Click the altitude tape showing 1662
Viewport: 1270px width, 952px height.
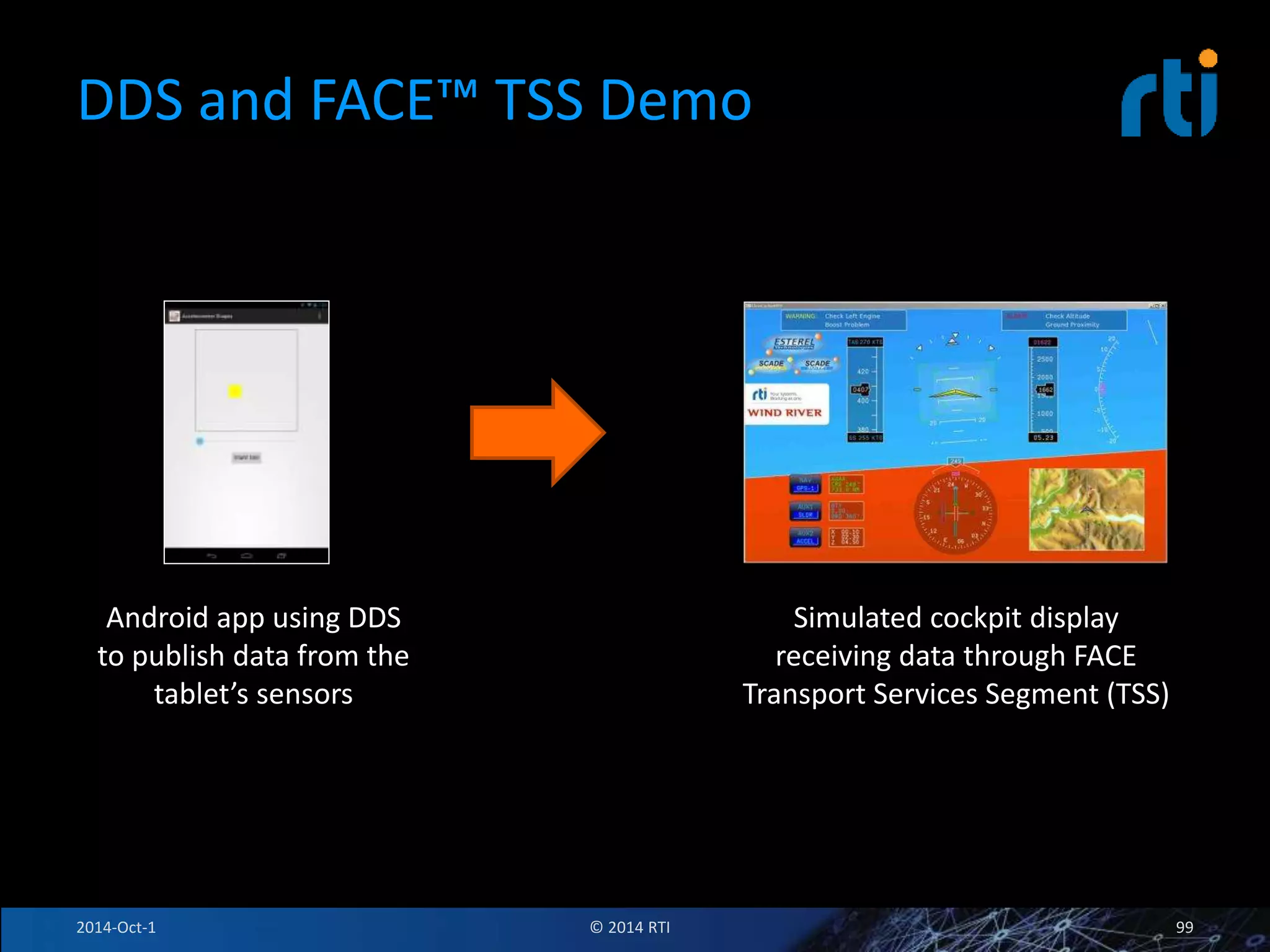pos(1044,390)
